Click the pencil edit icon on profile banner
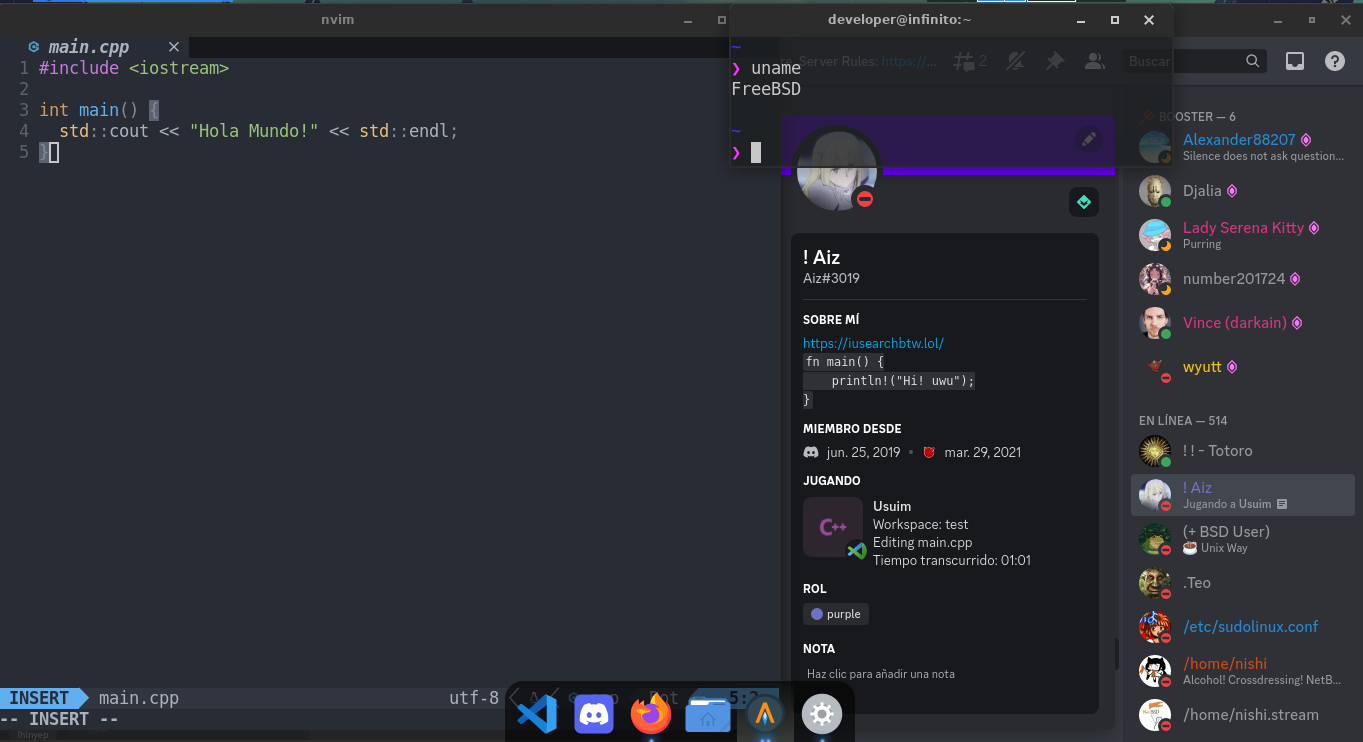The width and height of the screenshot is (1363, 742). (x=1088, y=138)
